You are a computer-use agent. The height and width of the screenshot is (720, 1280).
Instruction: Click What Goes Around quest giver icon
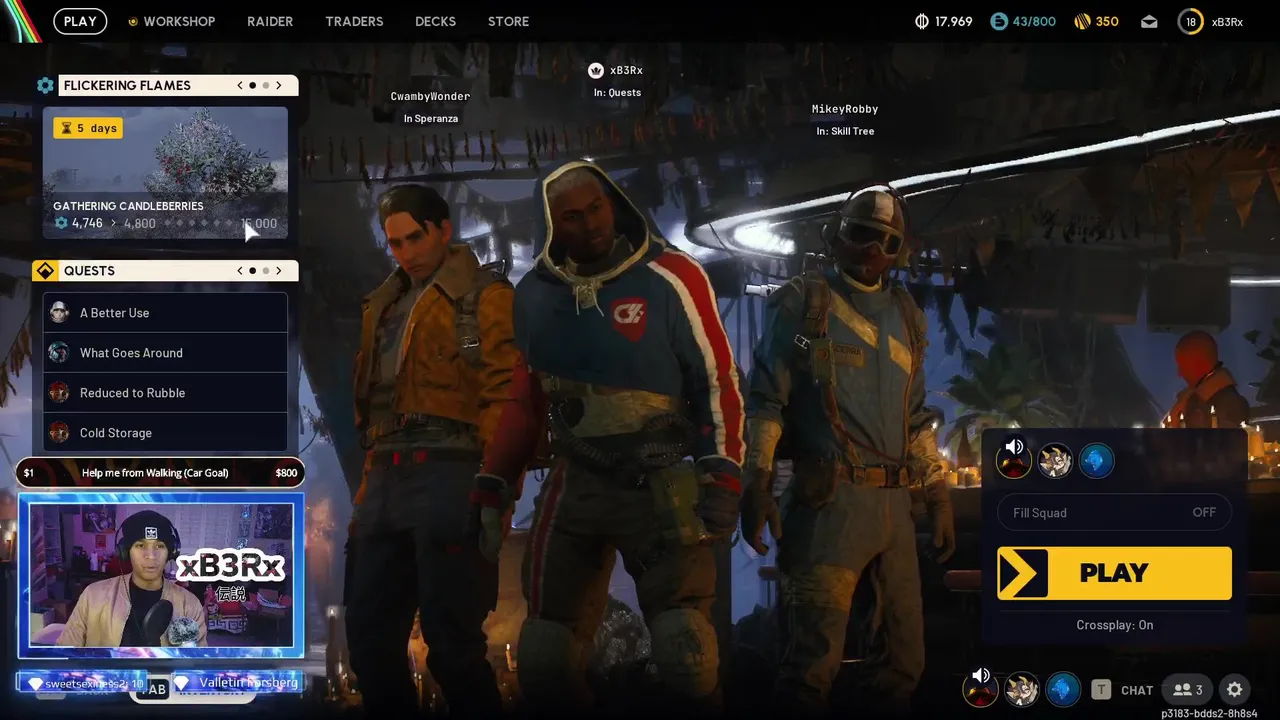[59, 353]
